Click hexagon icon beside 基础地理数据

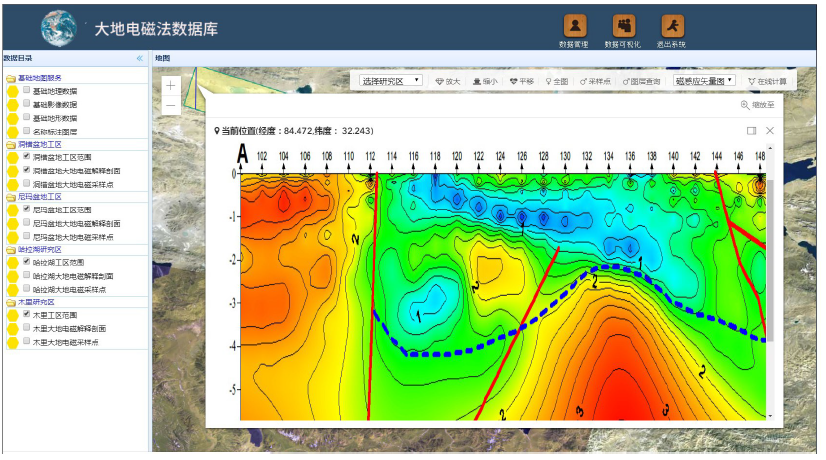tap(13, 91)
